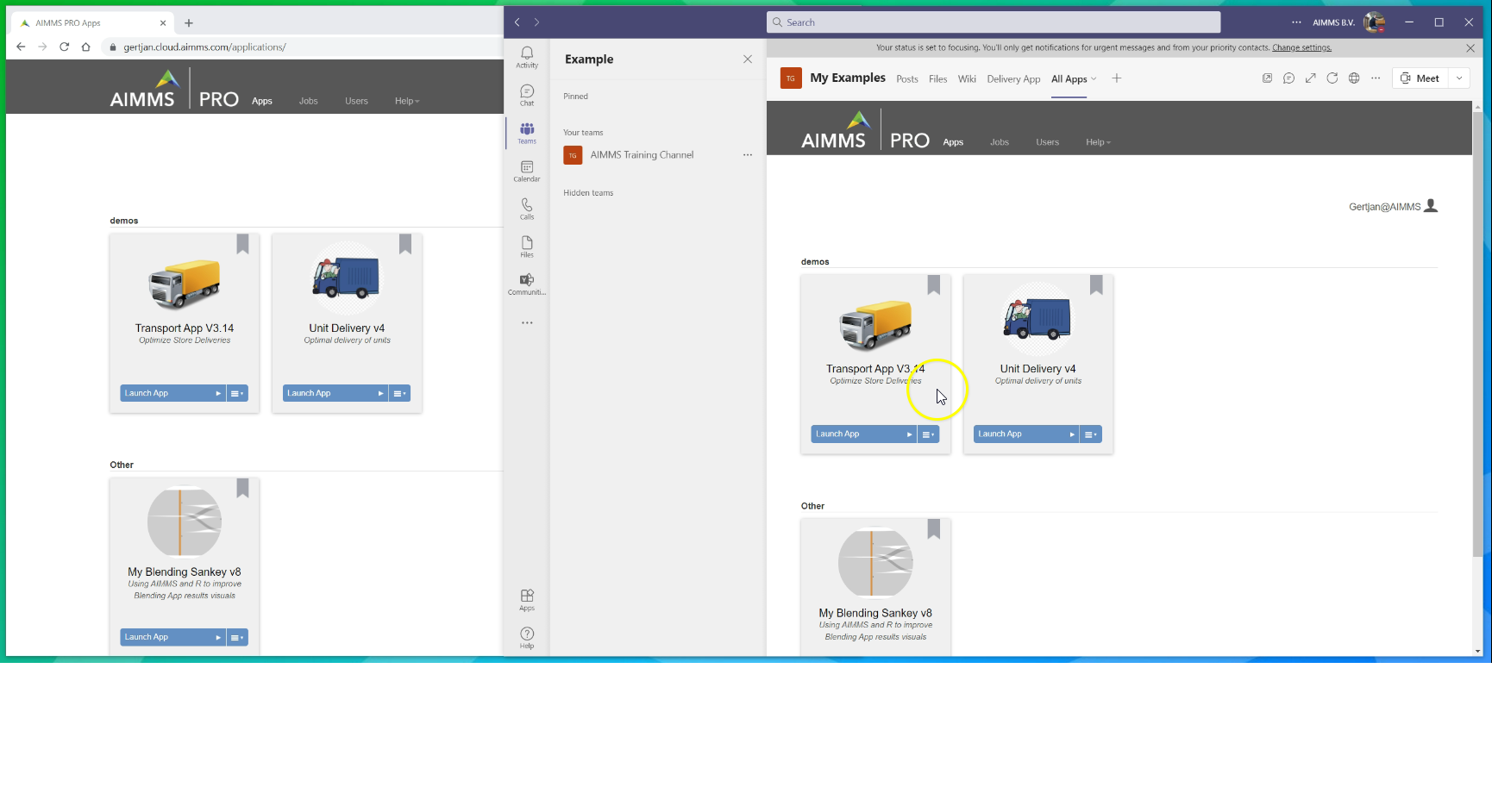
Task: Switch to the Wiki tab
Action: (967, 79)
